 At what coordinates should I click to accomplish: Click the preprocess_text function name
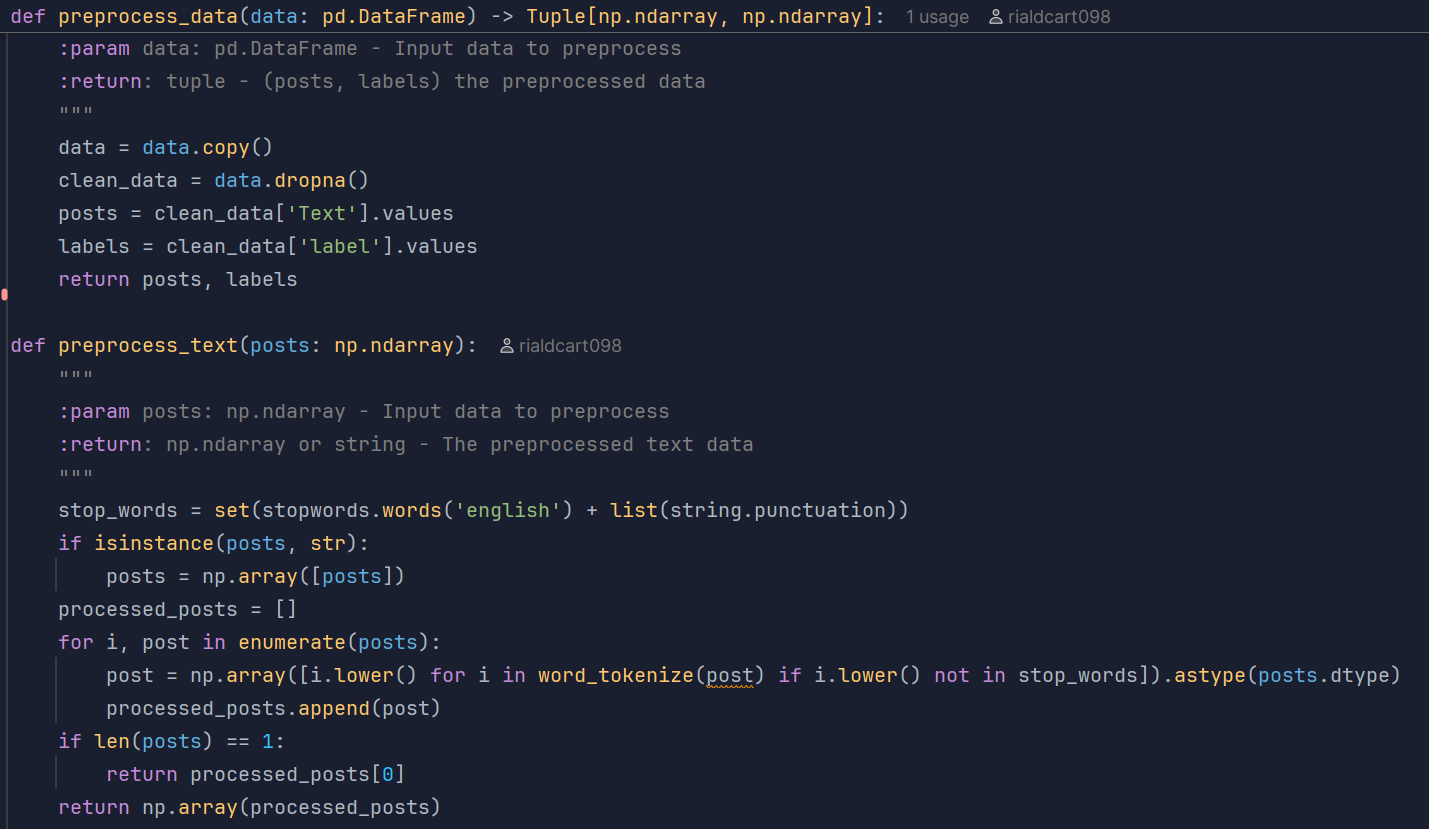(x=148, y=345)
